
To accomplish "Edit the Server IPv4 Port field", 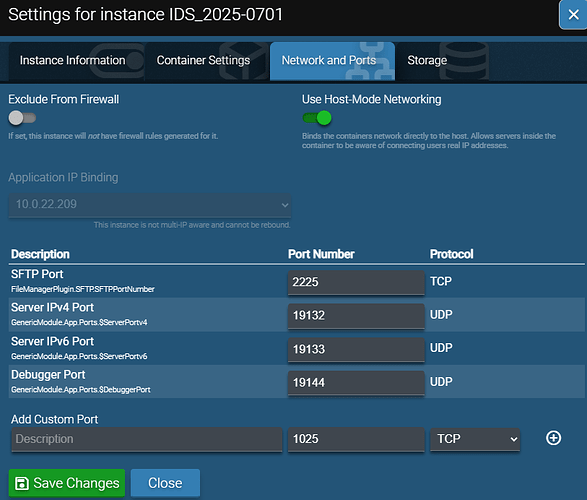I will click(x=356, y=315).
